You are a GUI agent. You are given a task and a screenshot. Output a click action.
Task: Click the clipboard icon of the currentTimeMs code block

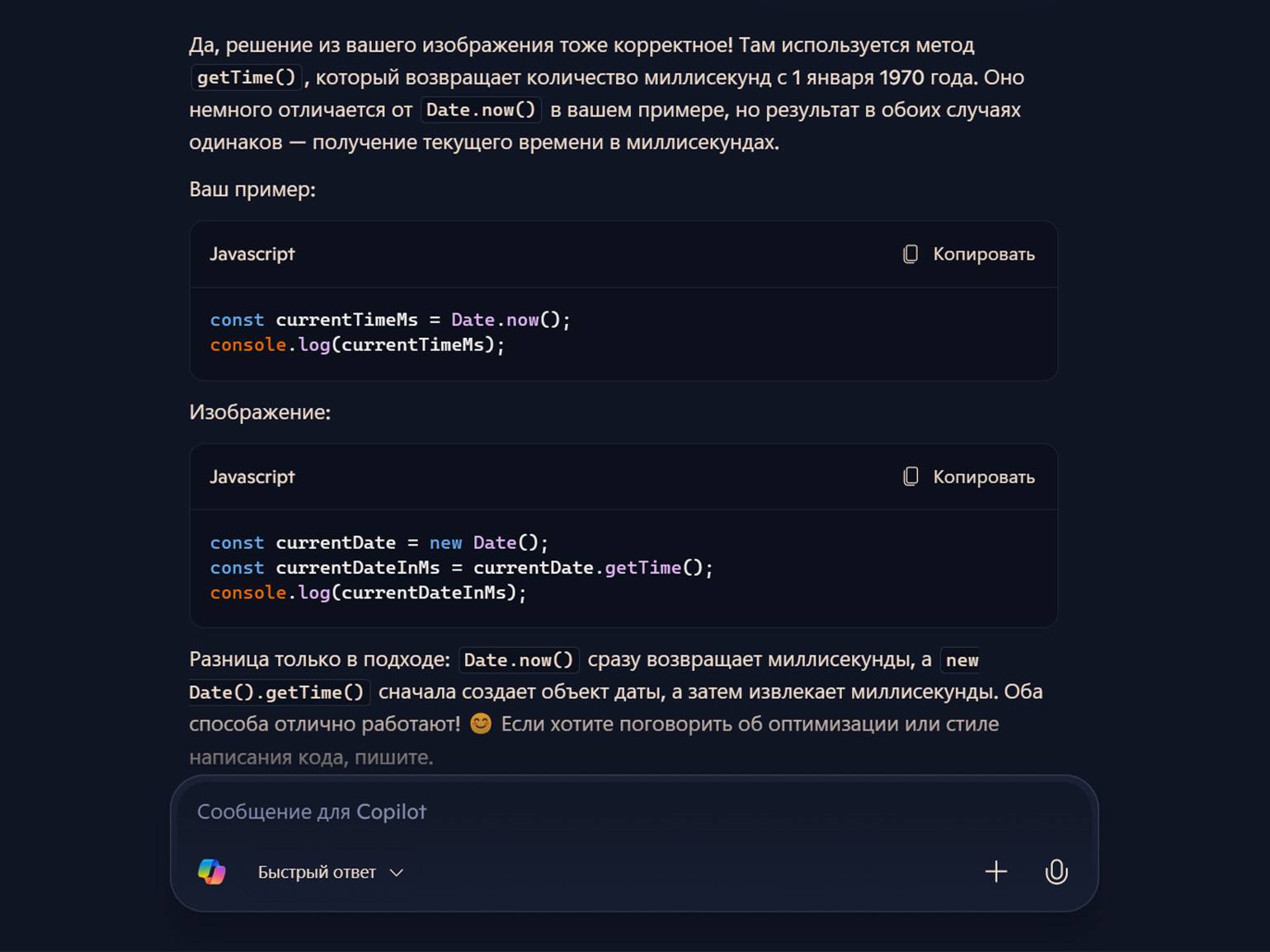point(910,254)
